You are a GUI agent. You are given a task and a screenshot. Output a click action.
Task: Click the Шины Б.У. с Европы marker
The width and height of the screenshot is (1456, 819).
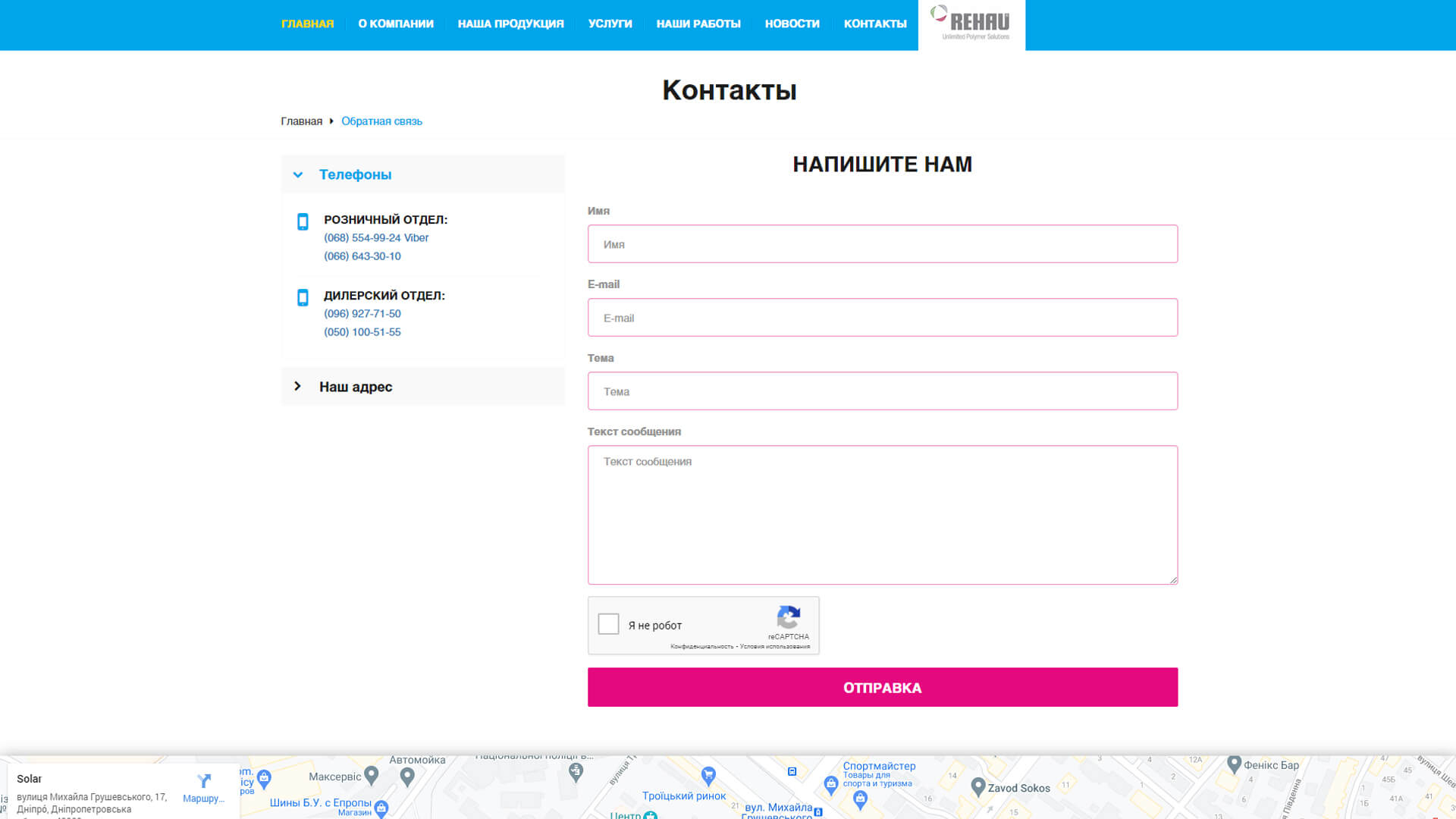(x=381, y=809)
